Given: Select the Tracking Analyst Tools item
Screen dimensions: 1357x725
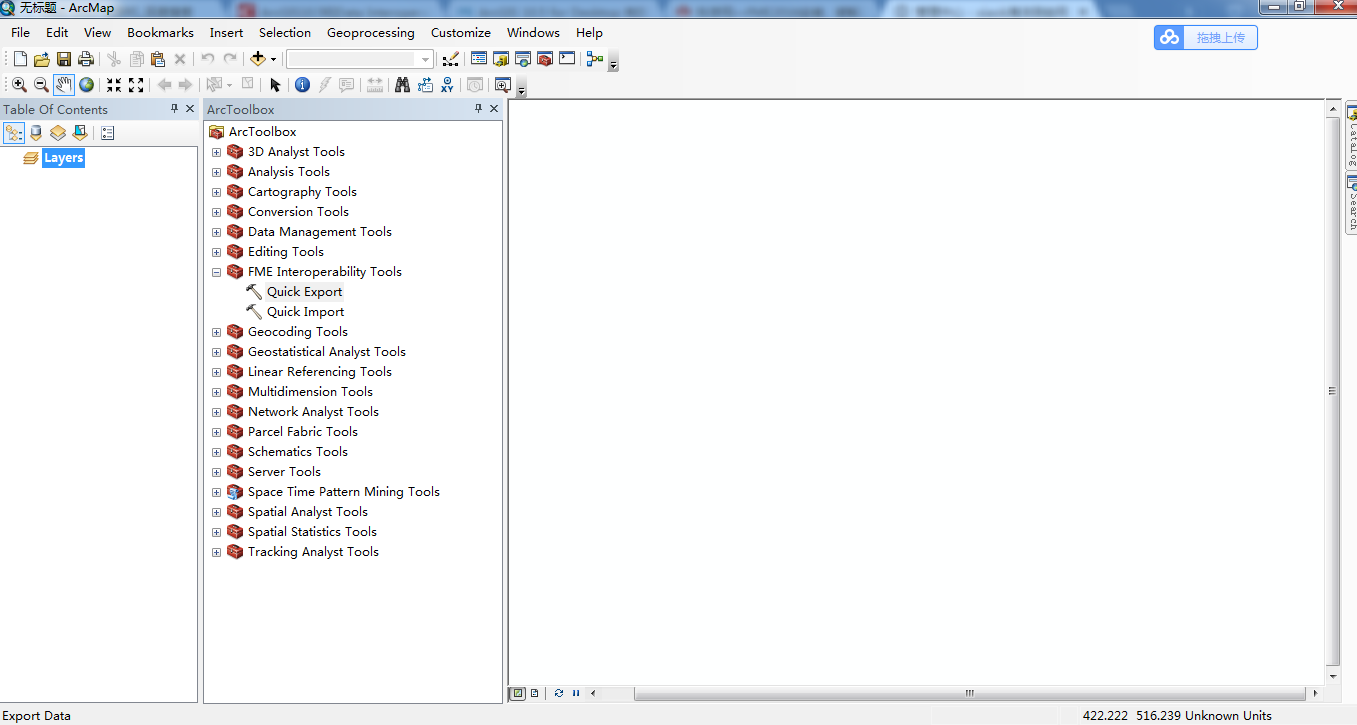Looking at the screenshot, I should (313, 552).
